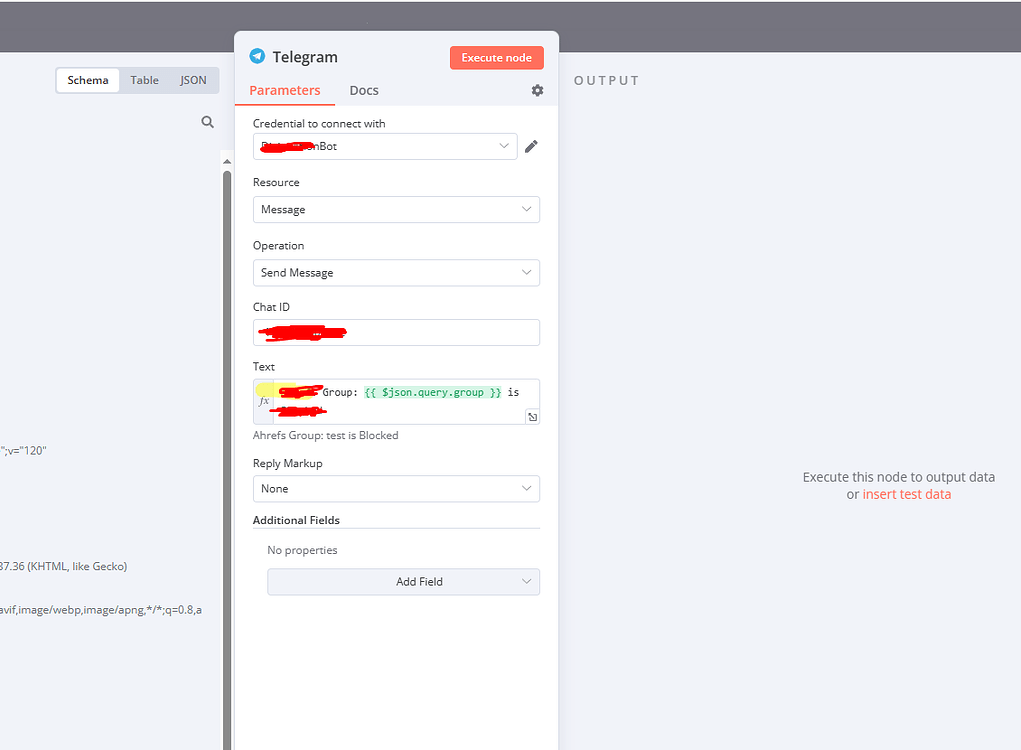
Task: Open the Resource dropdown showing Message
Action: click(396, 210)
